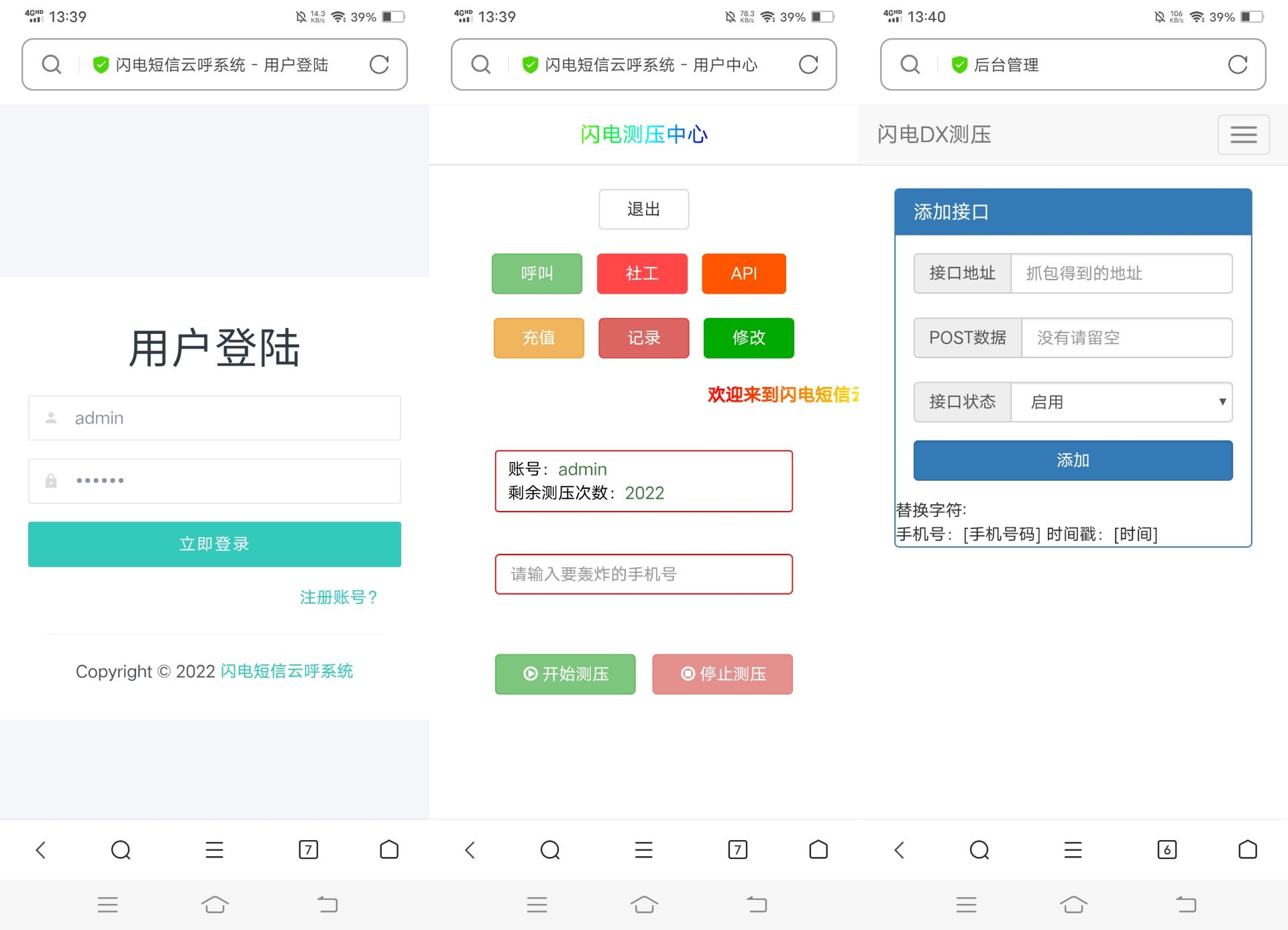Expand the 接口状态 dropdown showing 启用

(1120, 402)
